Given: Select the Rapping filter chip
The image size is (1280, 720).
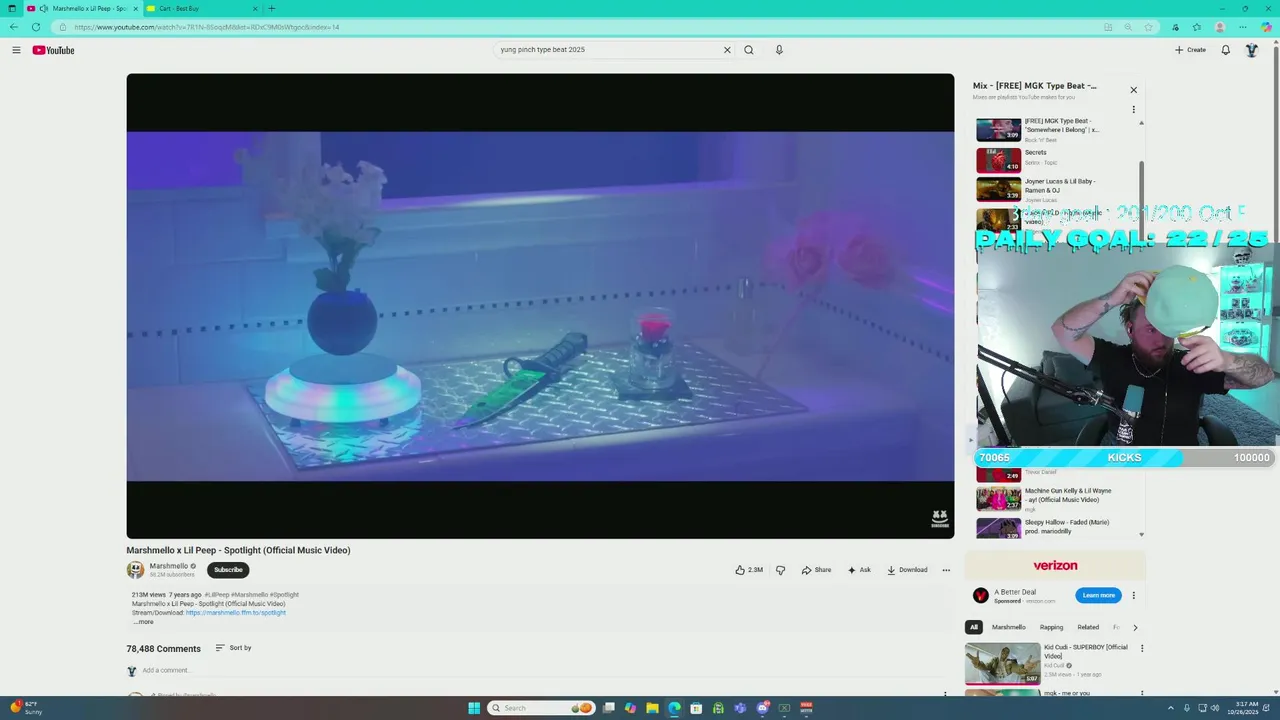Looking at the screenshot, I should tap(1051, 627).
